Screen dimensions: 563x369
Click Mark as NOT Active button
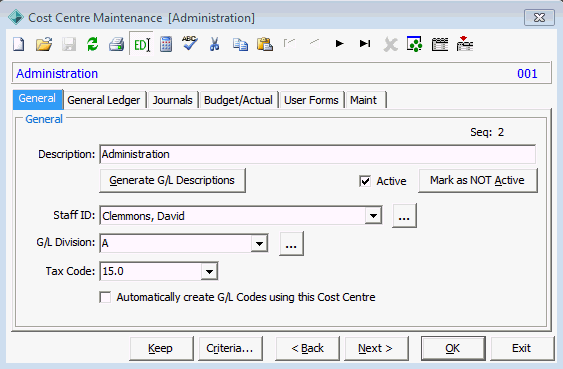[x=478, y=180]
